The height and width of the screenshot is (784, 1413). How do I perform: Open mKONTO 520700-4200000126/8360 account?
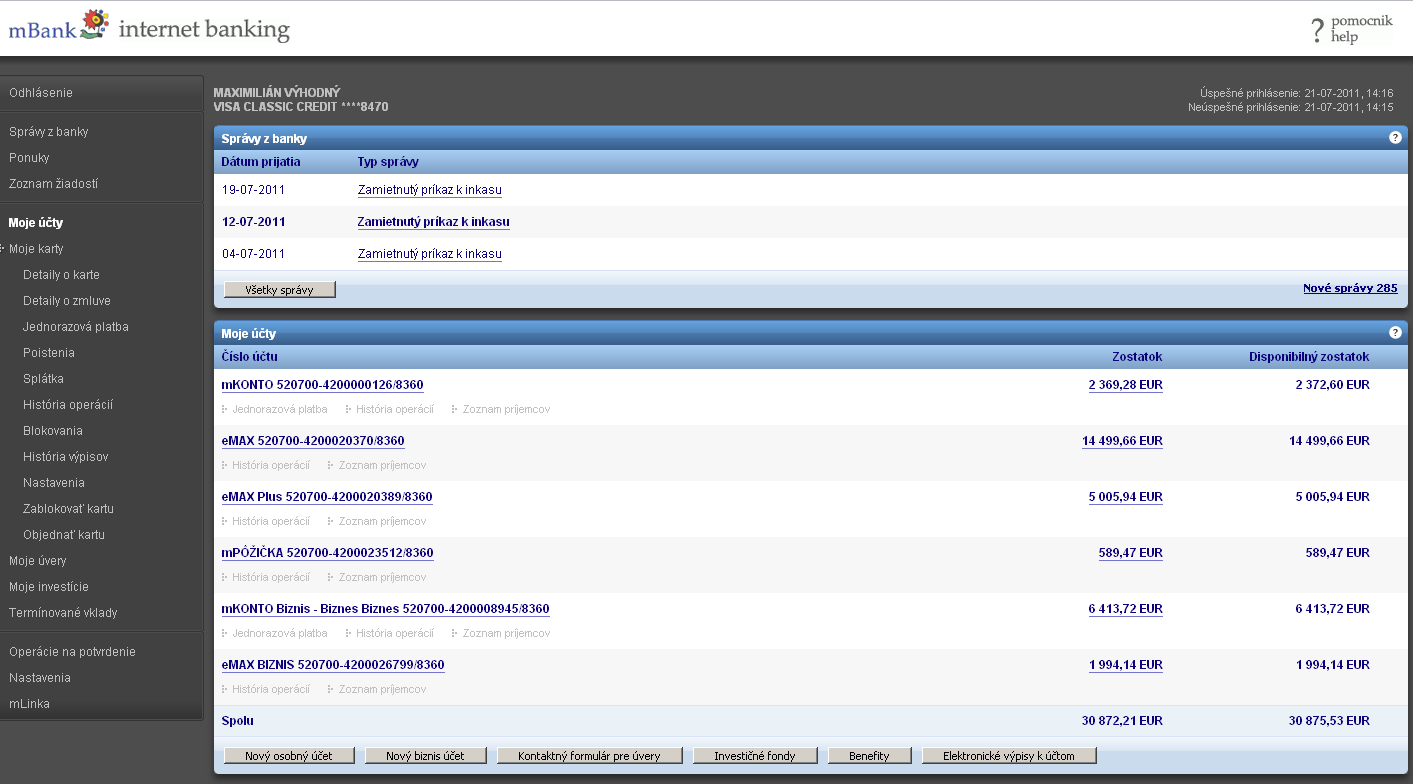click(x=324, y=385)
